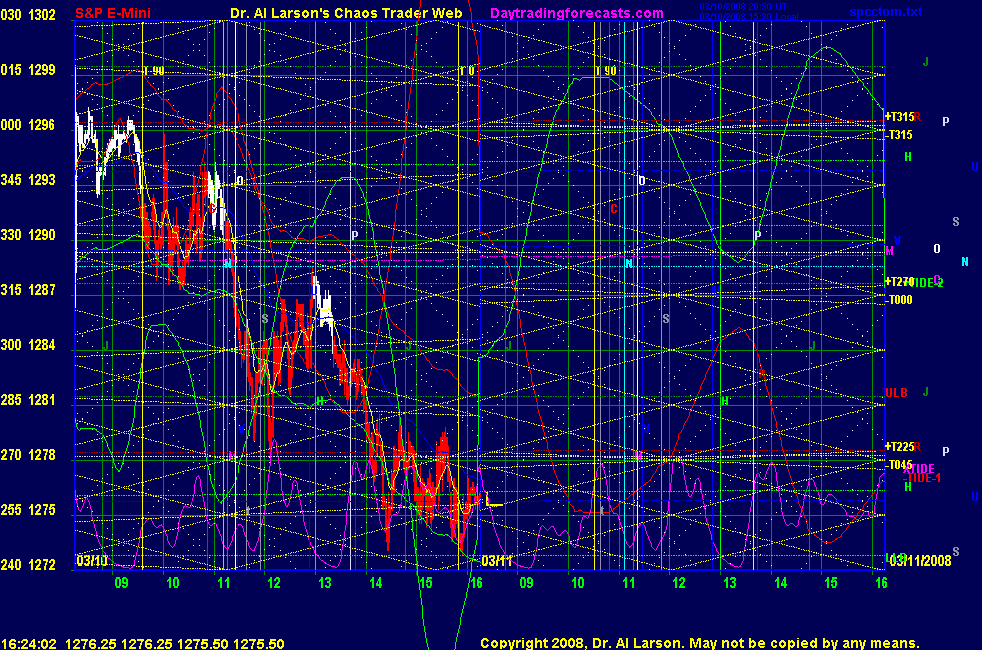Click the "+T225" line label
This screenshot has height=650, width=982.
[x=899, y=446]
